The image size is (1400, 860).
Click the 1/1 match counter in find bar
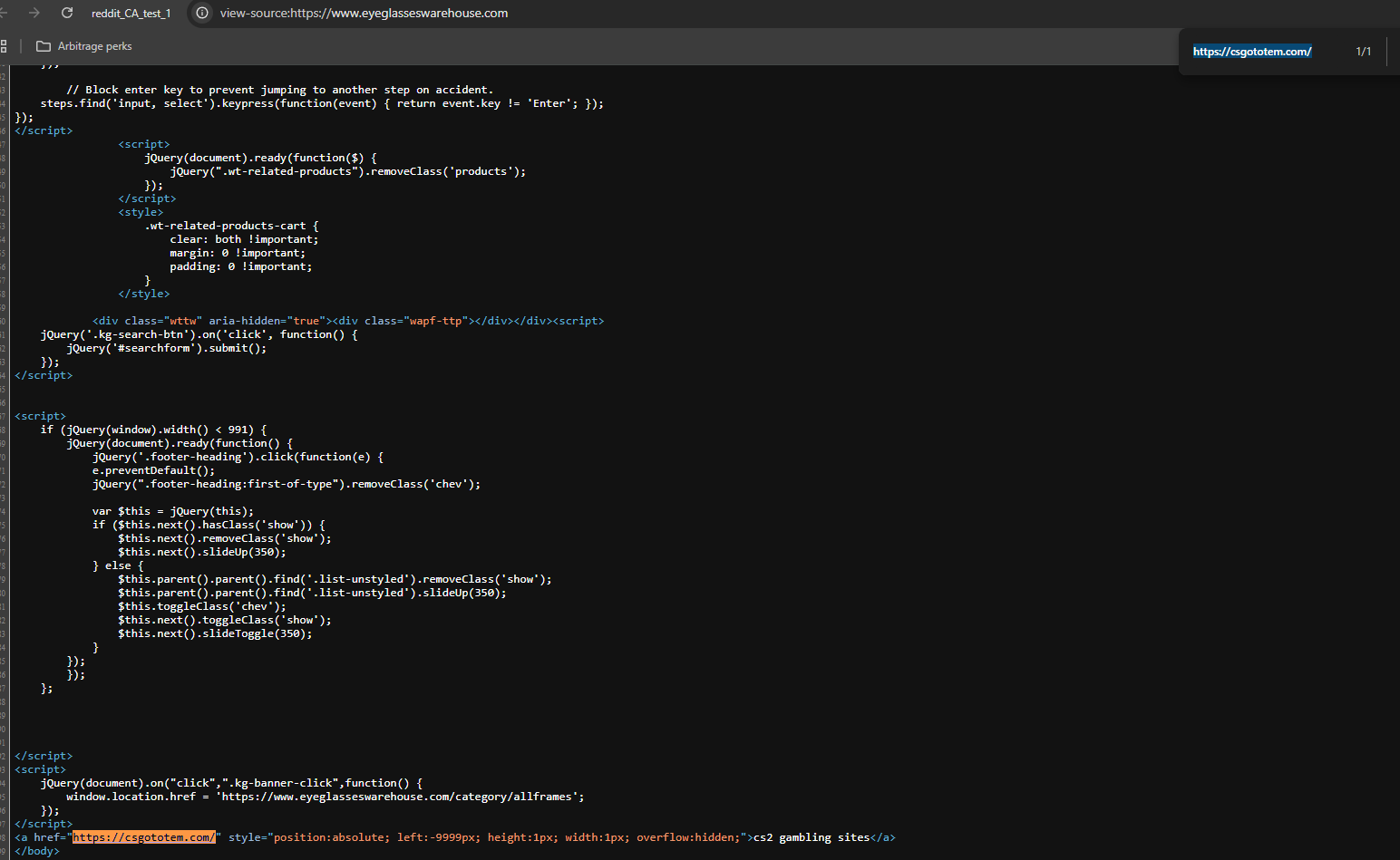click(x=1363, y=52)
